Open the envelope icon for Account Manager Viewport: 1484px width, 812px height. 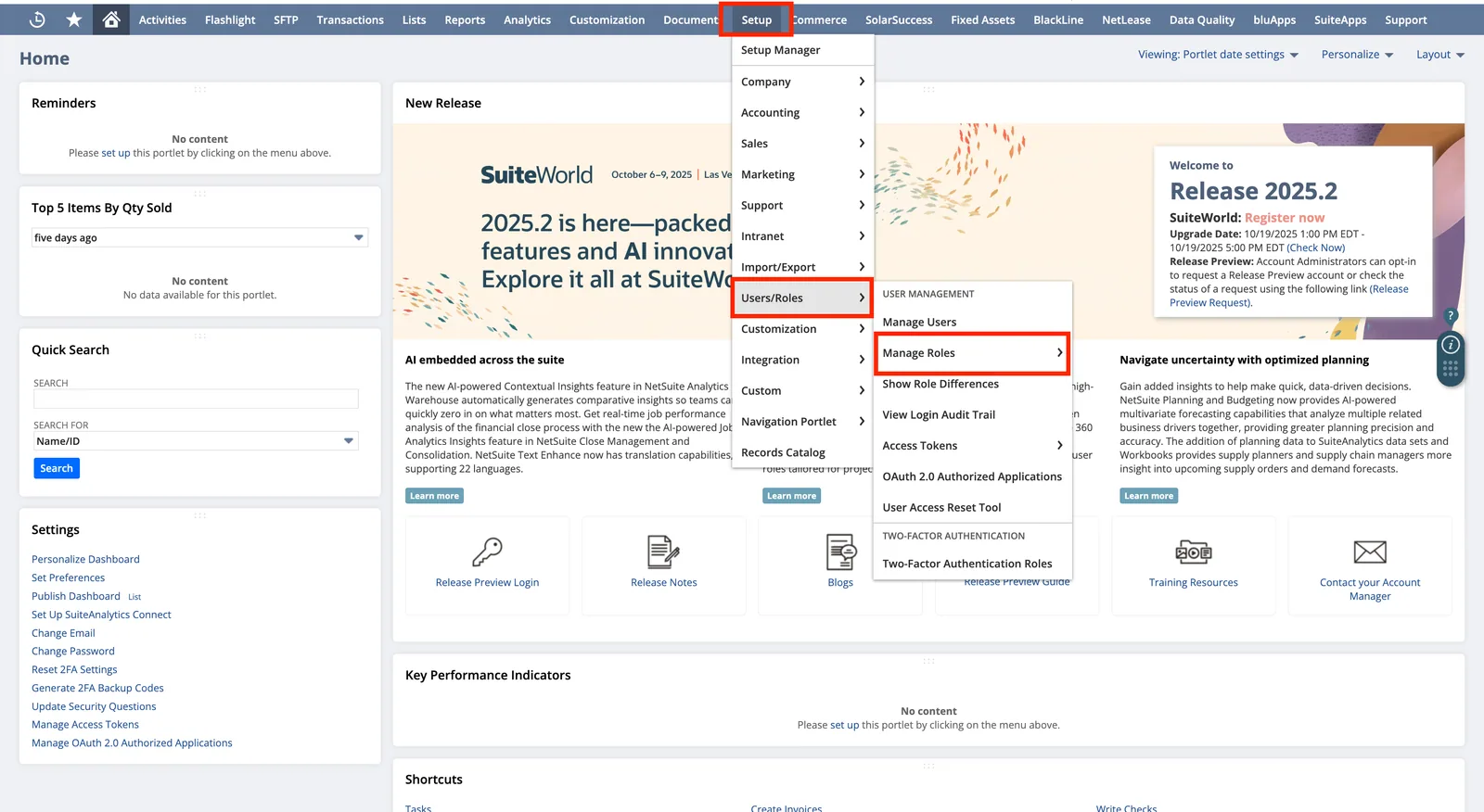point(1370,552)
